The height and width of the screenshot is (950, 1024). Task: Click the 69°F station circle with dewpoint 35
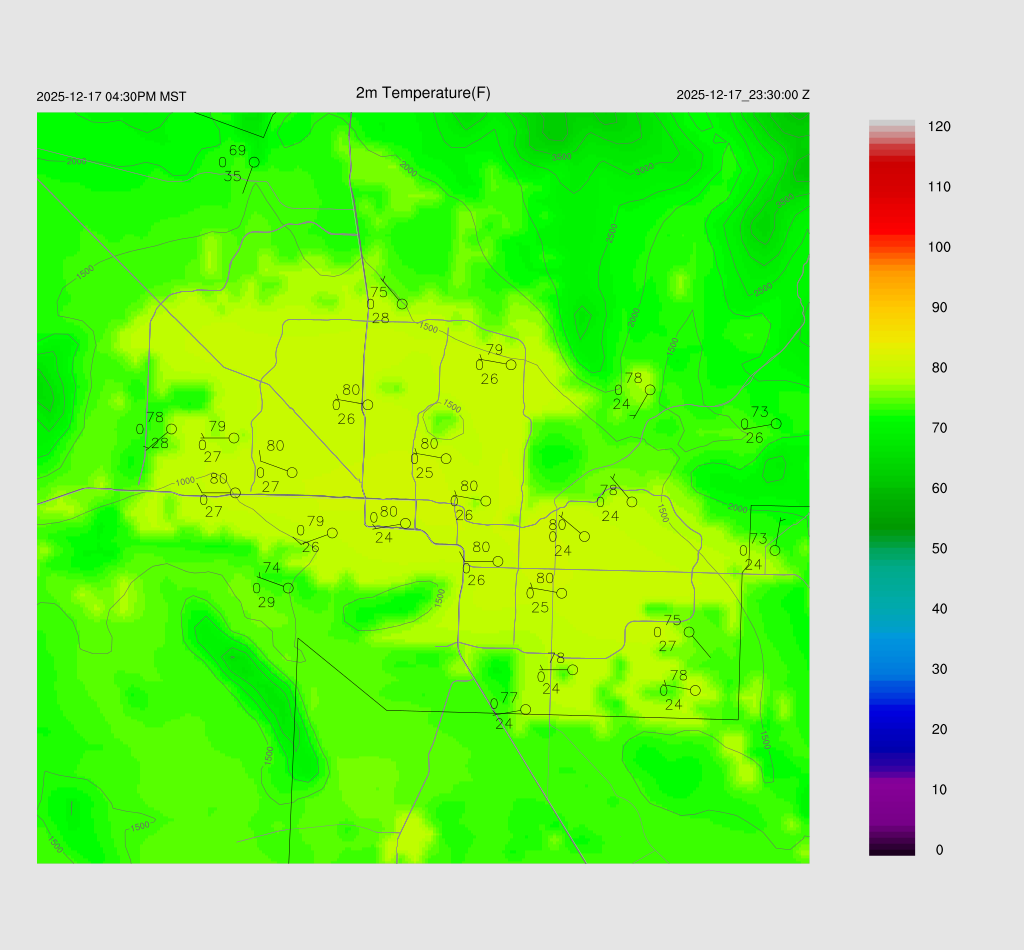[x=254, y=162]
